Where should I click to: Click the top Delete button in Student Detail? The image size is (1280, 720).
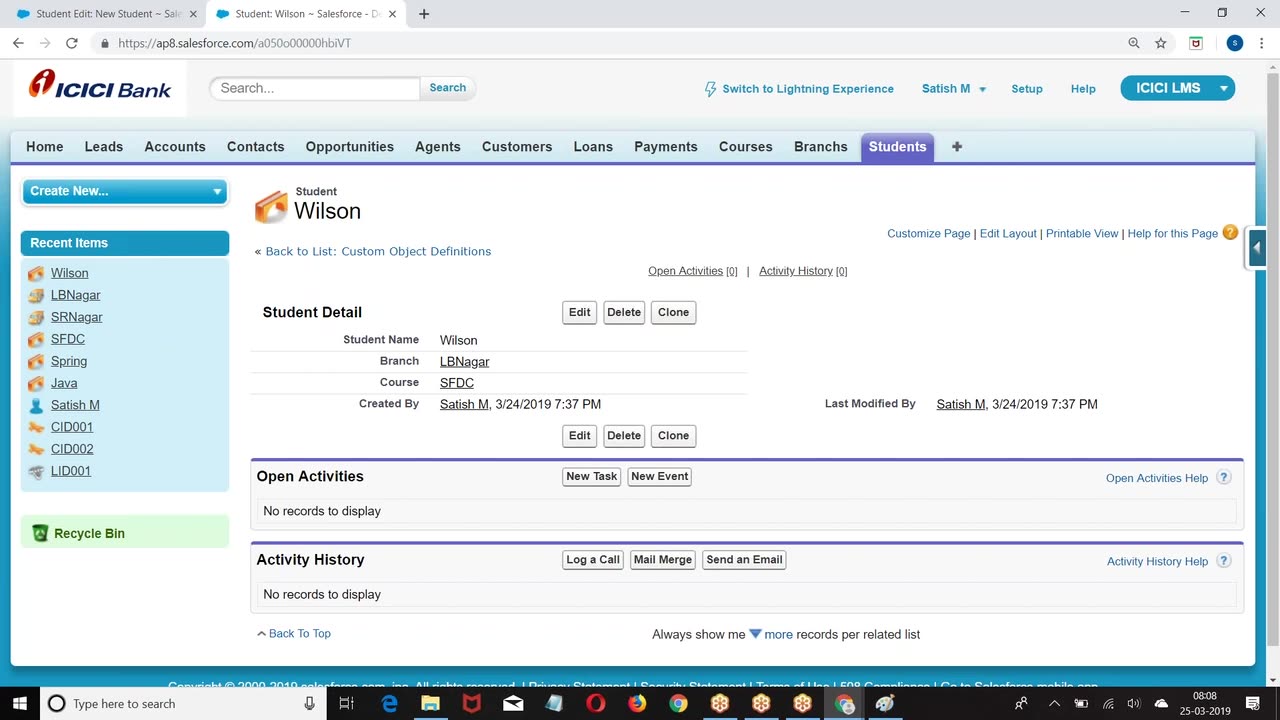click(624, 312)
